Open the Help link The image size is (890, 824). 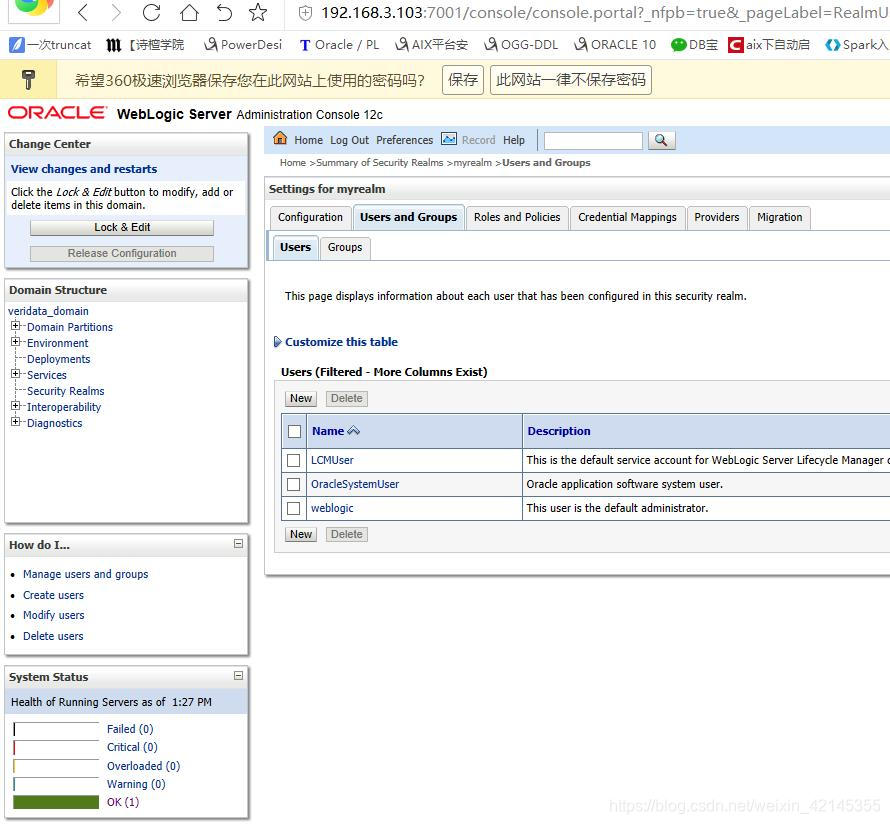click(x=514, y=140)
